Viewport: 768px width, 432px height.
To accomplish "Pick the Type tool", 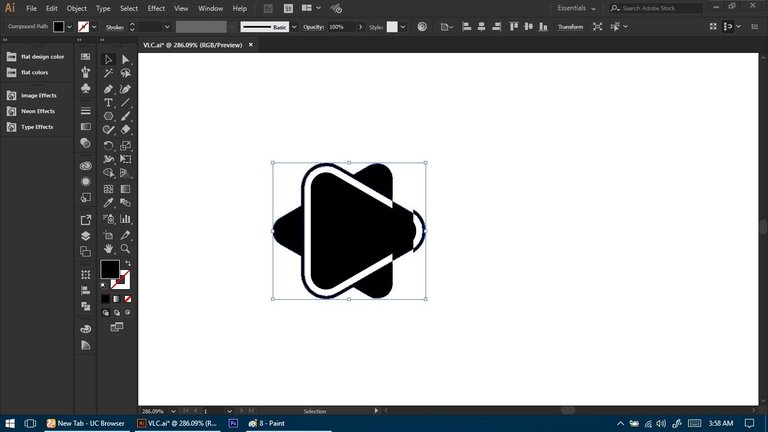I will click(108, 103).
